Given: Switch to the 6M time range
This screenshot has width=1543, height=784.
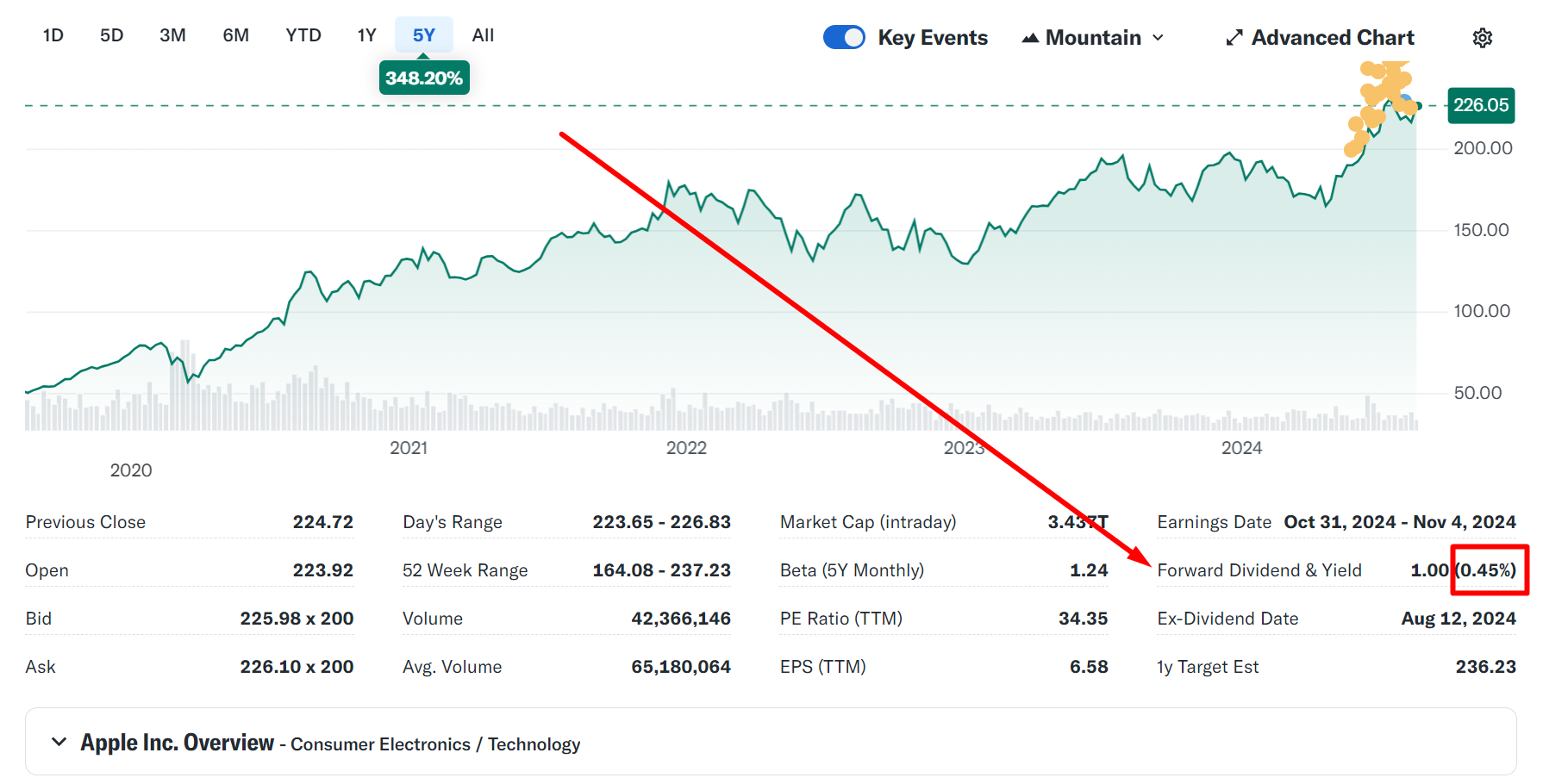Looking at the screenshot, I should pos(235,35).
